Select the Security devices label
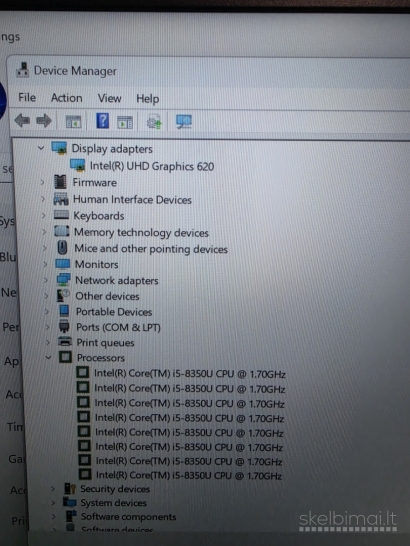This screenshot has height=546, width=410. (115, 489)
